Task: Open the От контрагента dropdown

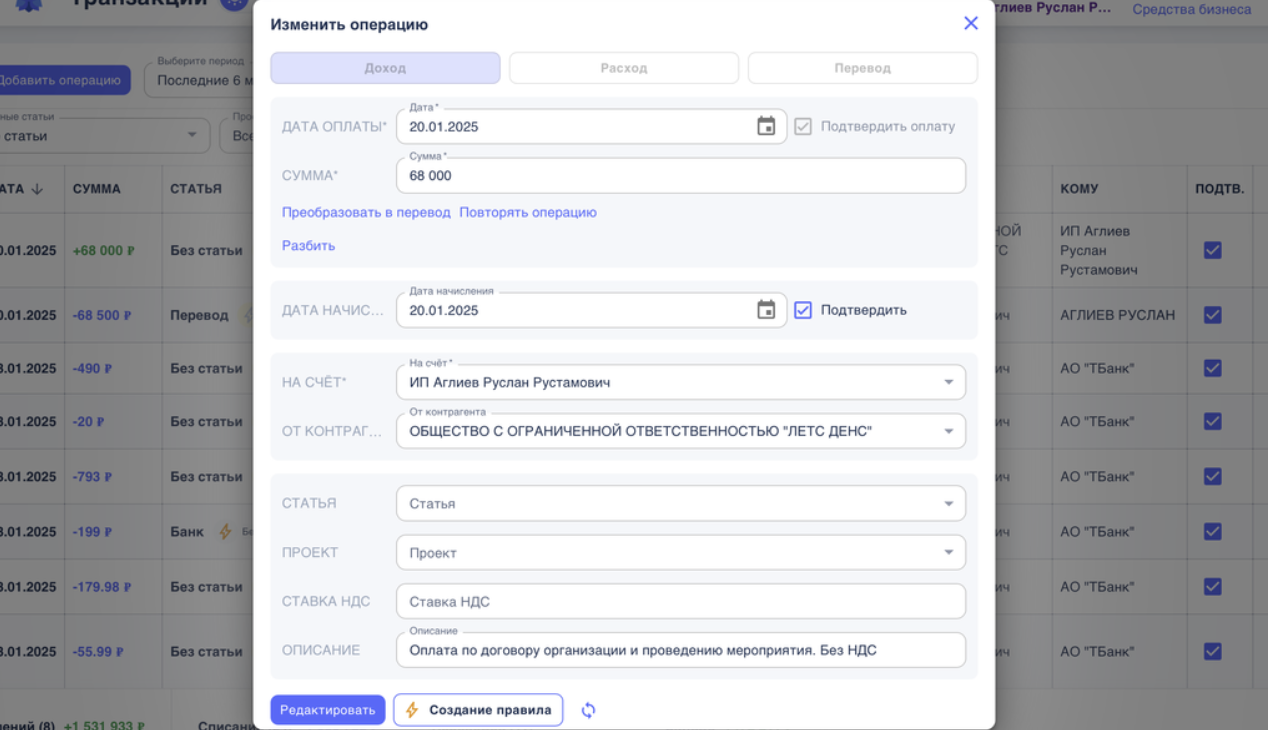Action: (948, 430)
